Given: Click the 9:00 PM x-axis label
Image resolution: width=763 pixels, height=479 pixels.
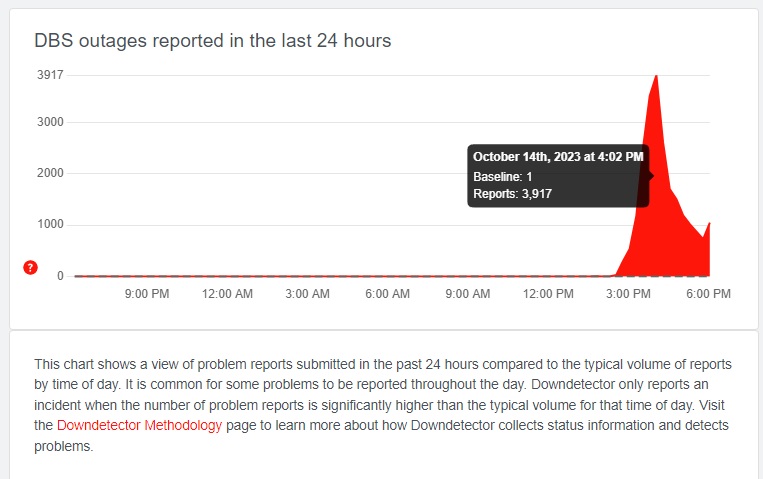Looking at the screenshot, I should [x=146, y=294].
